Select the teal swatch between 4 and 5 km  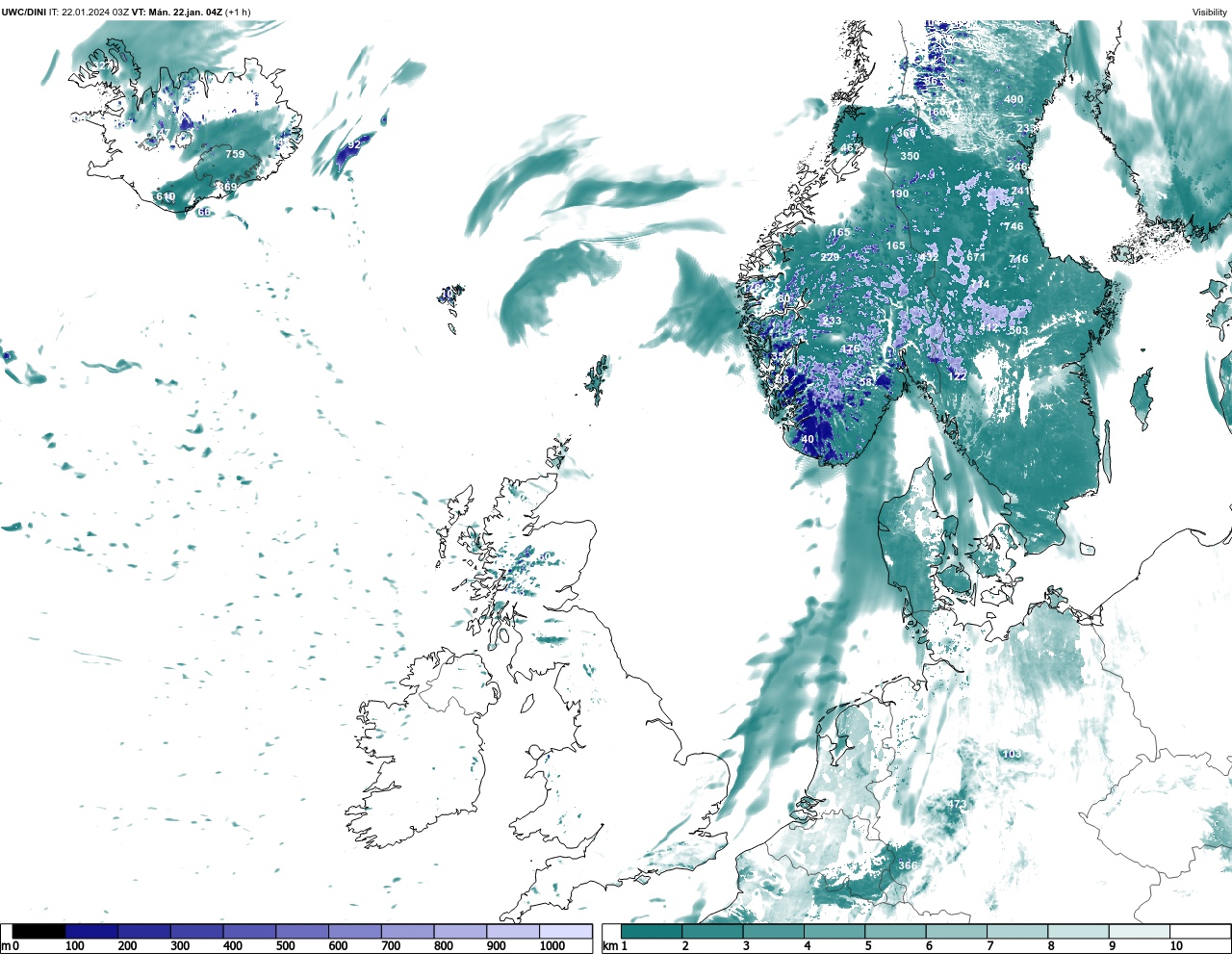click(834, 932)
